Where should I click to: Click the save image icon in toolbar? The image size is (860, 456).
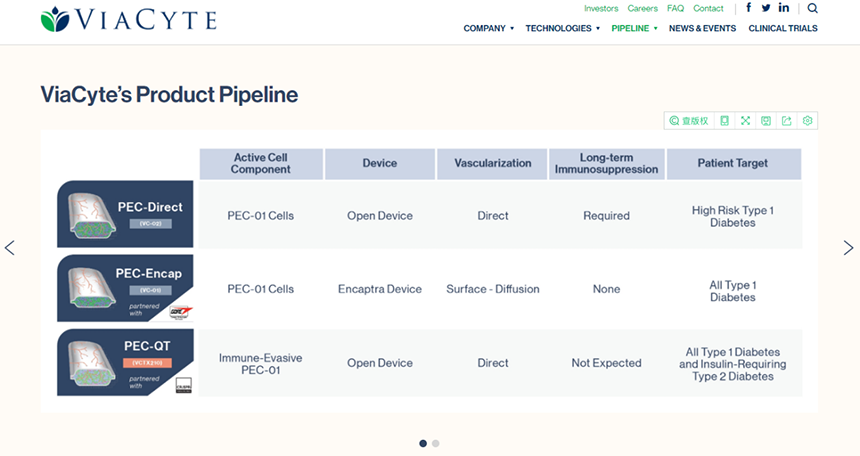tap(766, 121)
